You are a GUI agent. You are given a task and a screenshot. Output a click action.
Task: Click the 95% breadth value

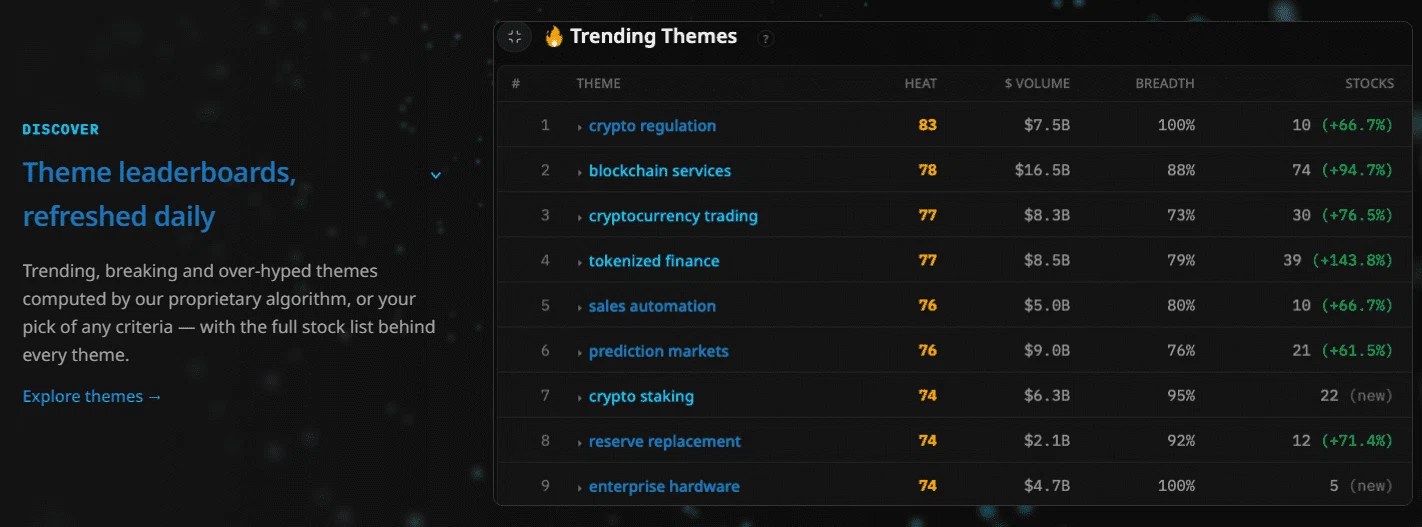click(1180, 396)
